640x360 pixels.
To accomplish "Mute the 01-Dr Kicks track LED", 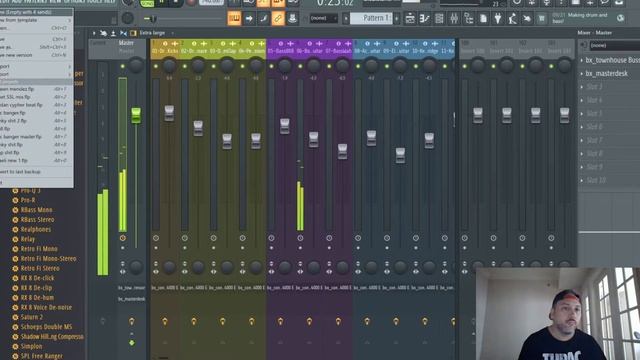I will [x=156, y=66].
